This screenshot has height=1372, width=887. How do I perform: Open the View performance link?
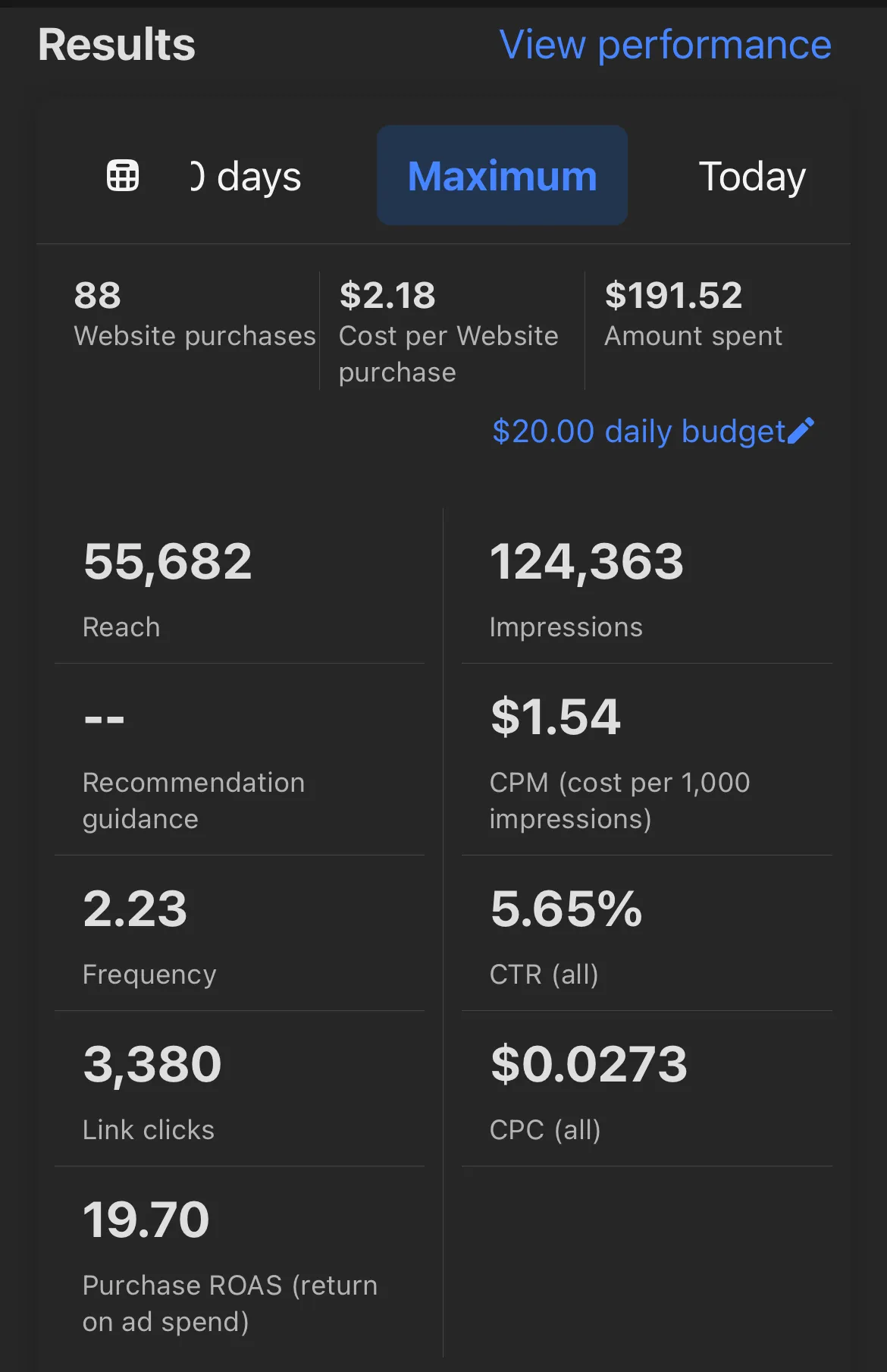coord(665,45)
